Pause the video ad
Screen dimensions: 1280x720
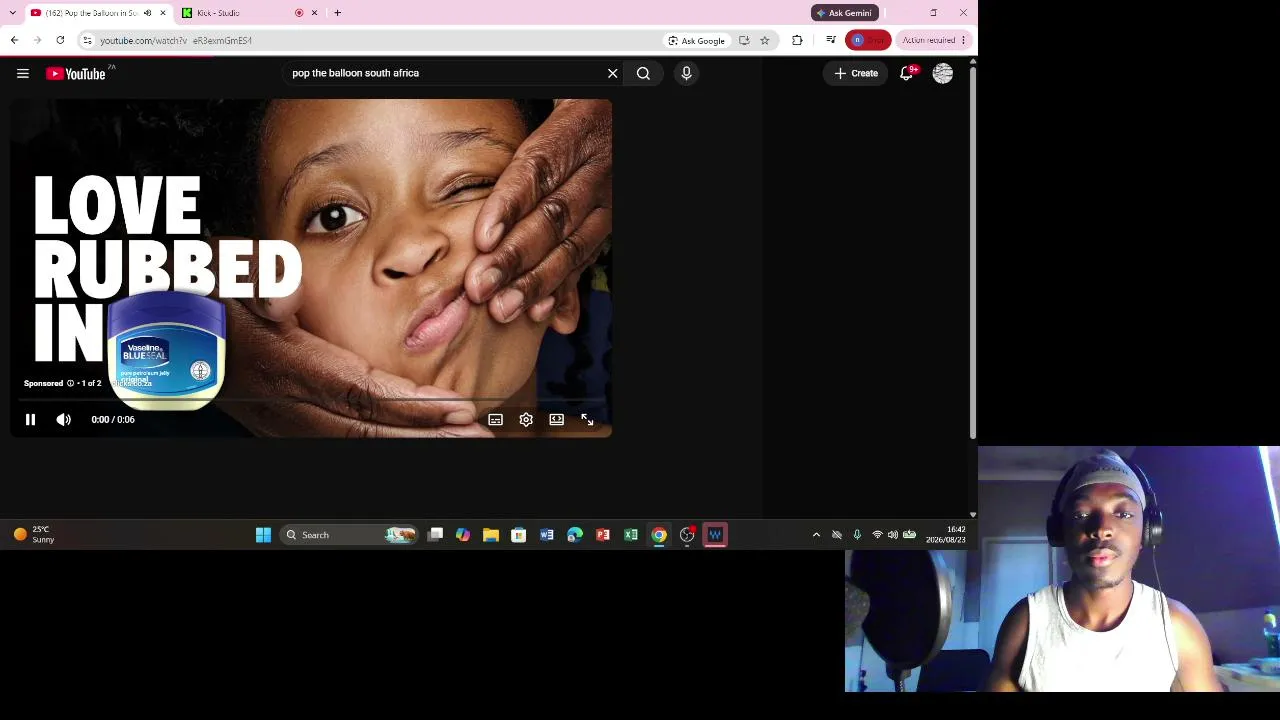tap(30, 420)
